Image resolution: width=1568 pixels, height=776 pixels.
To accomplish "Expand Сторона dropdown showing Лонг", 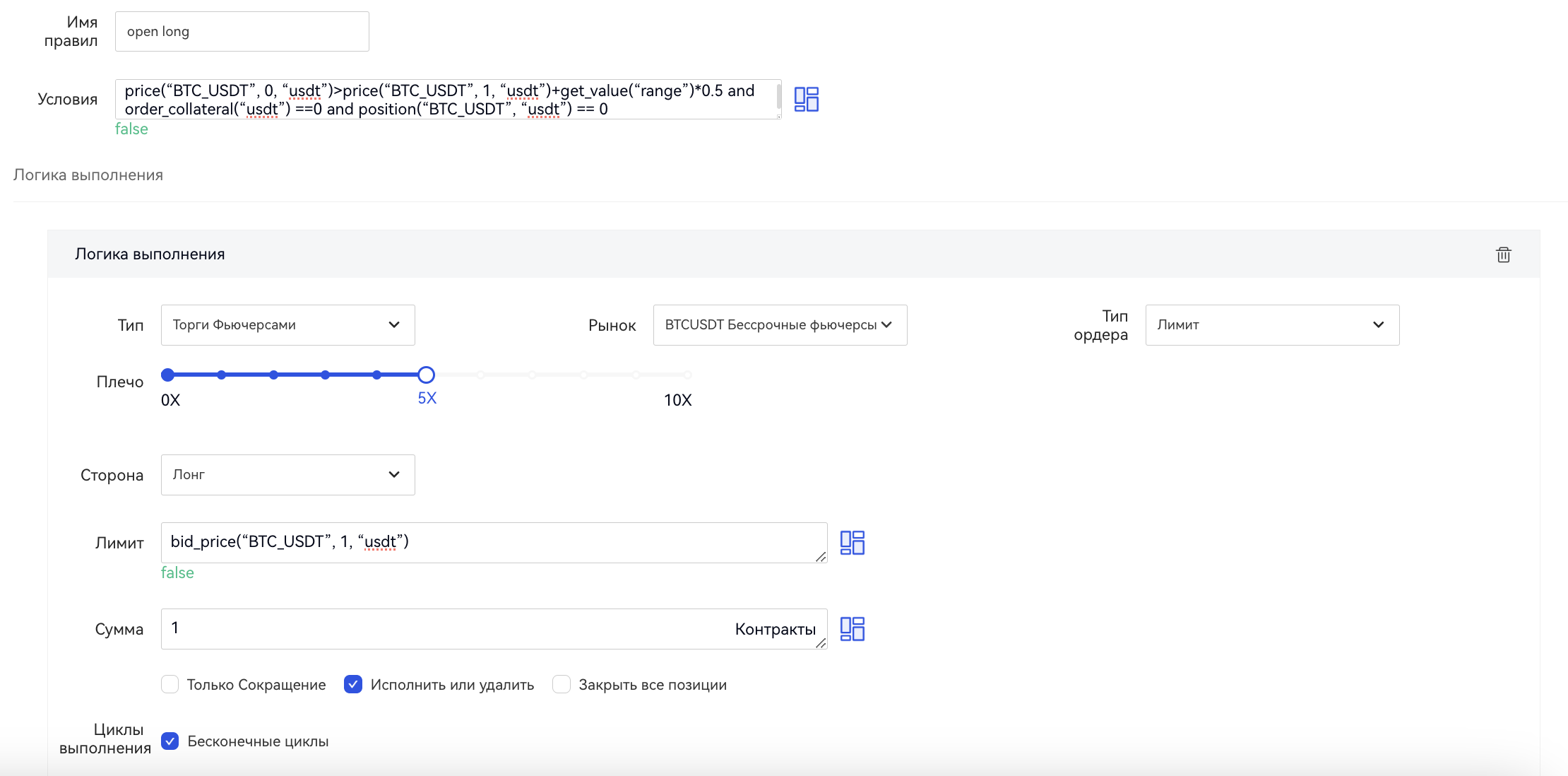I will click(x=287, y=475).
